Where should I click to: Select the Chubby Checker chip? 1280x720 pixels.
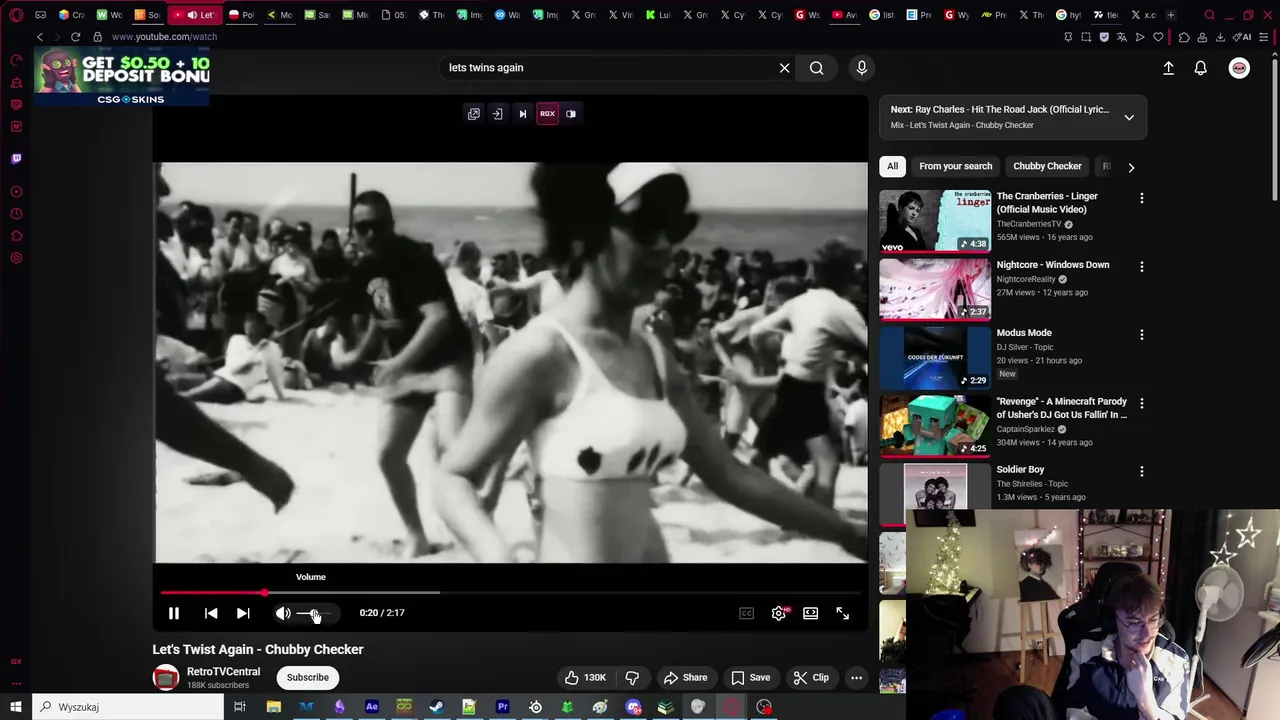tap(1047, 166)
